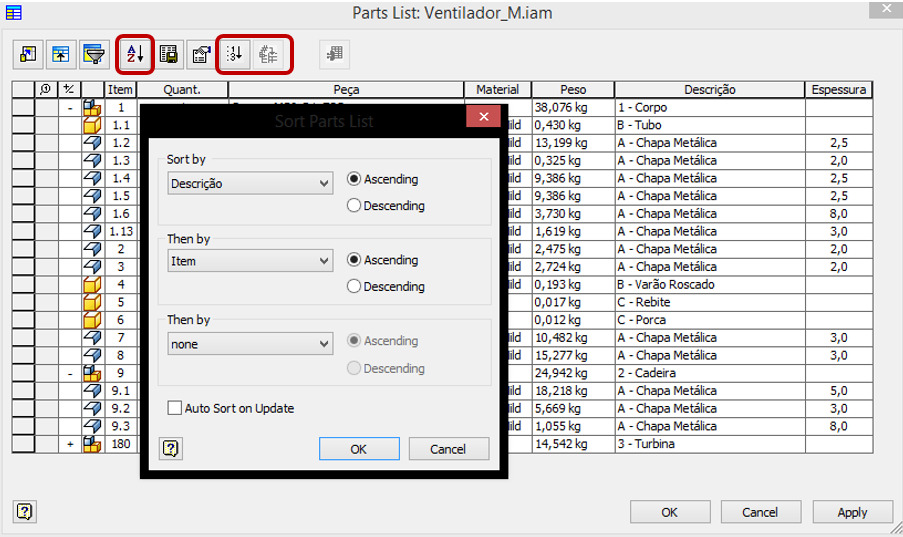Viewport: 903px width, 537px height.
Task: Open the Sort by Descrição dropdown
Action: tap(250, 184)
